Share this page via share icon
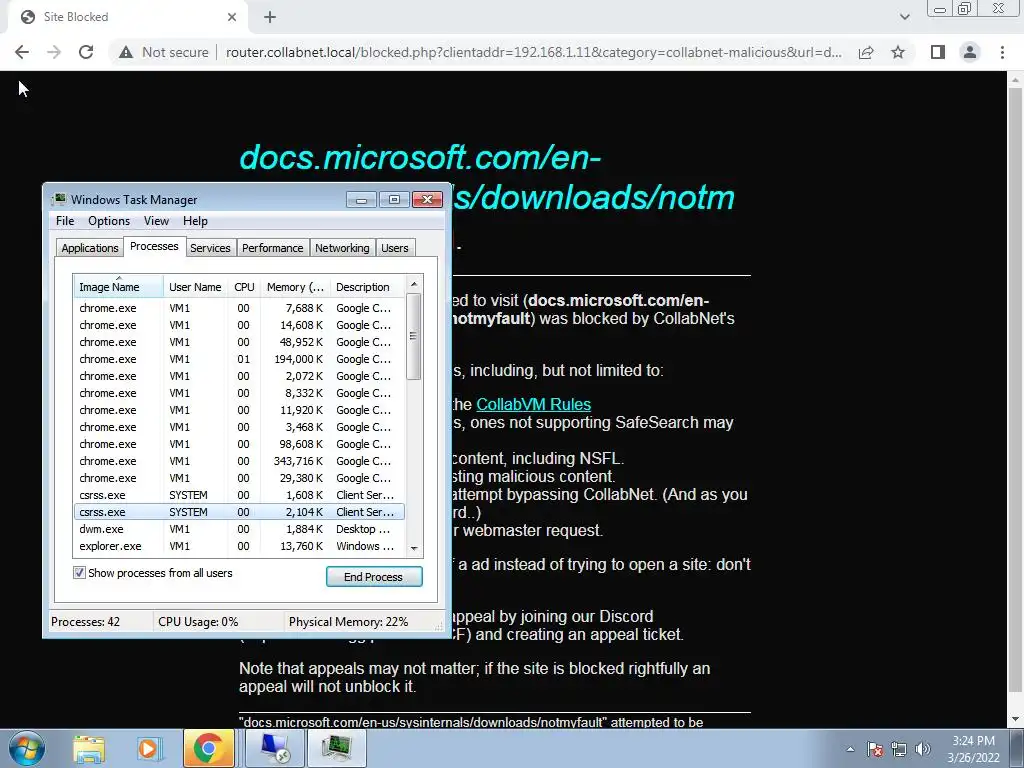This screenshot has height=768, width=1024. point(866,52)
